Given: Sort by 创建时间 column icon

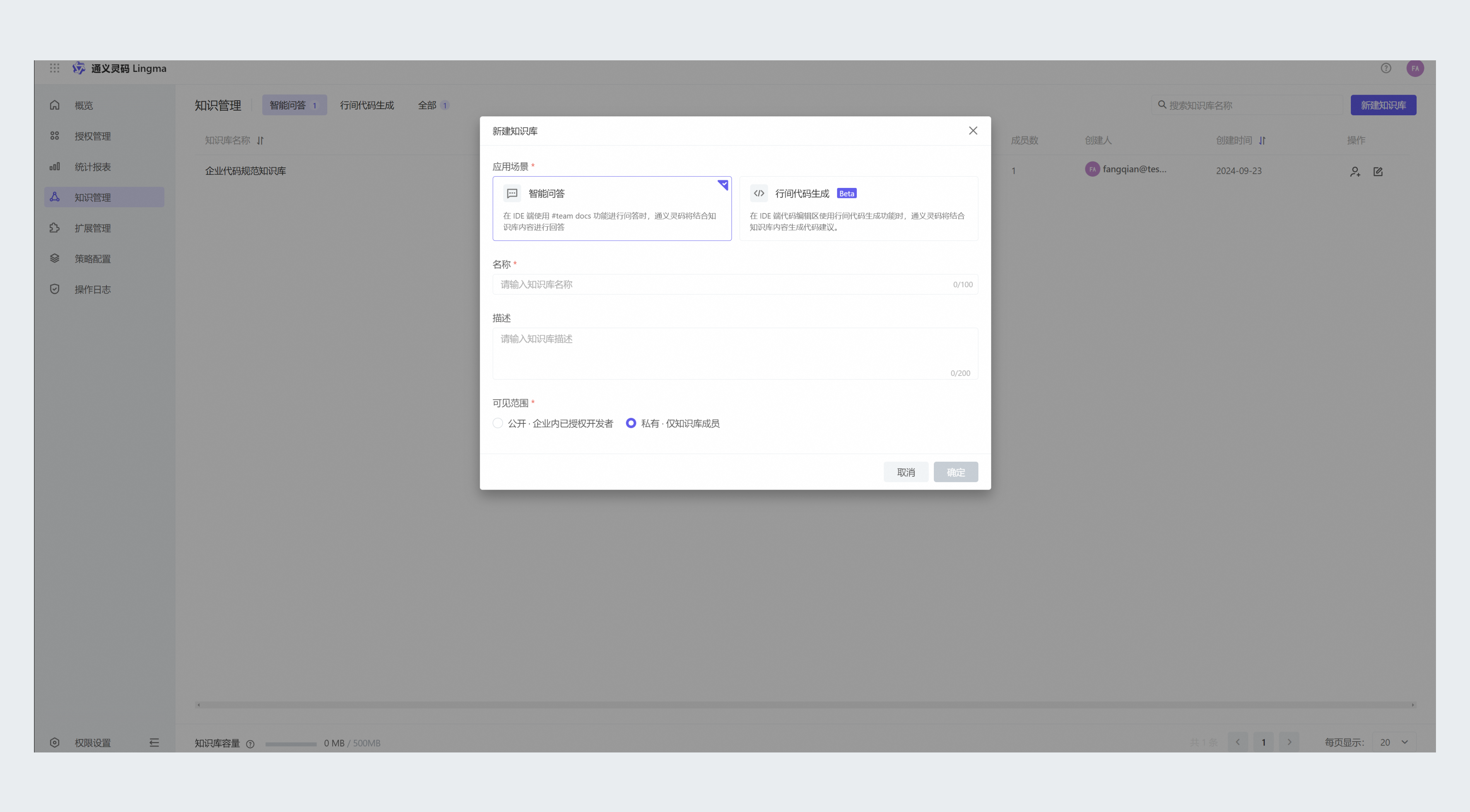Looking at the screenshot, I should (1262, 140).
